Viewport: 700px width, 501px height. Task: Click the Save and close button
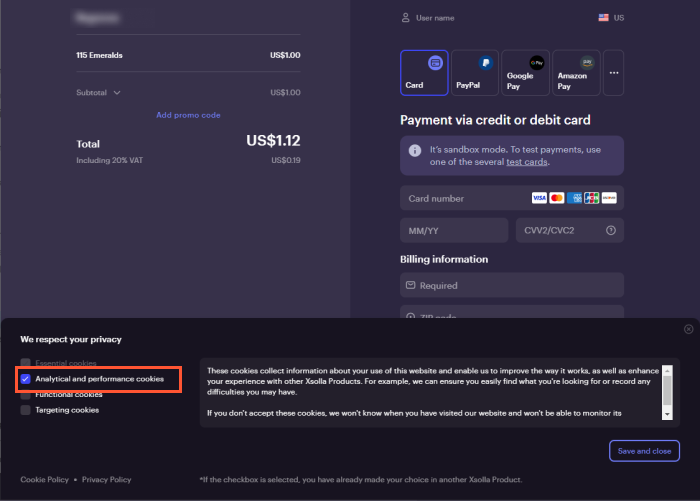coord(644,451)
